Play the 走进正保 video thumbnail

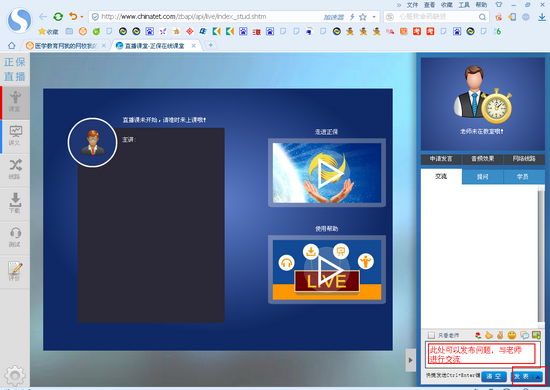pyautogui.click(x=327, y=173)
